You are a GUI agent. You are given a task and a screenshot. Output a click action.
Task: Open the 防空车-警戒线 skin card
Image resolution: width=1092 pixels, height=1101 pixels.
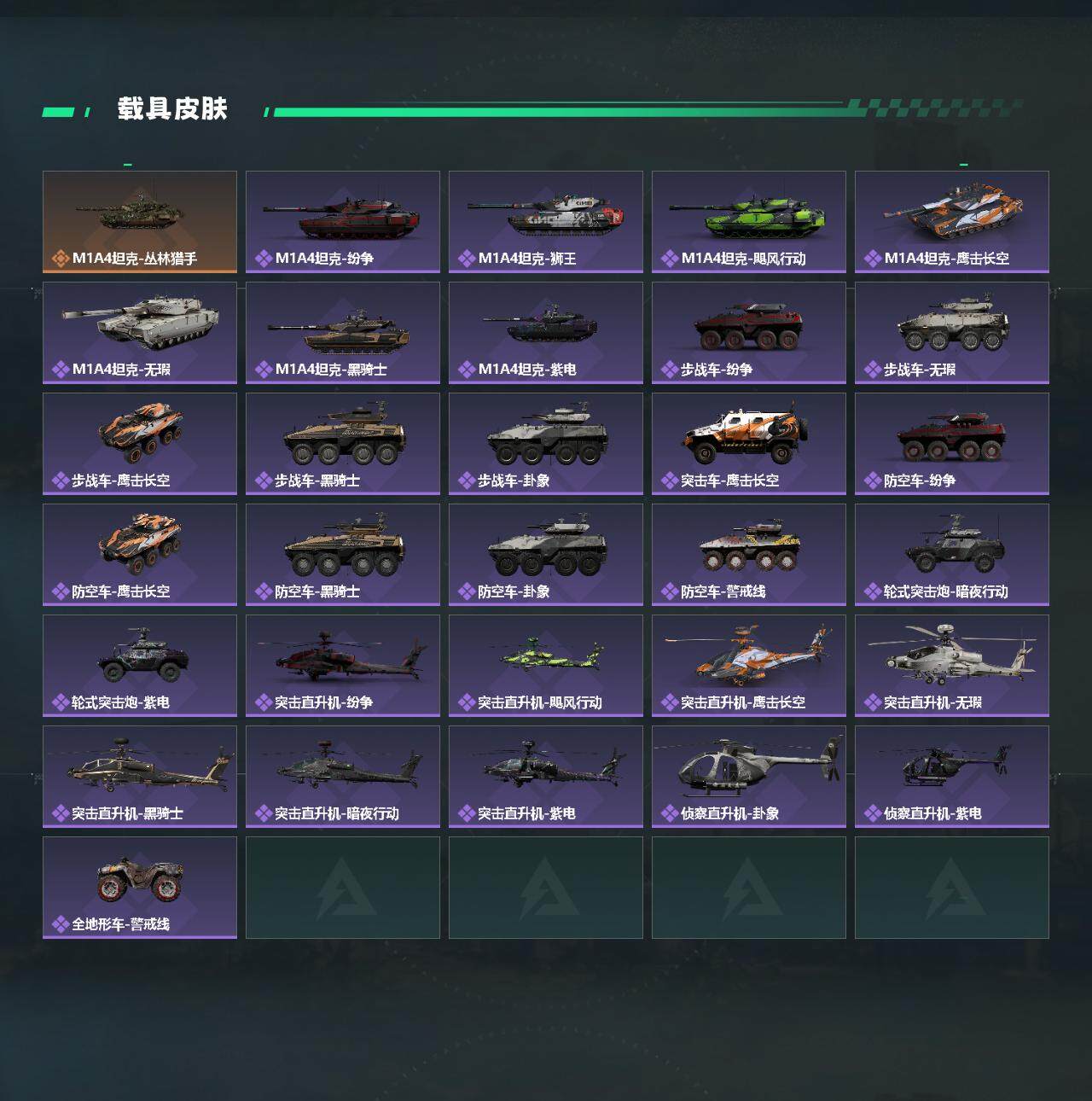click(x=749, y=555)
